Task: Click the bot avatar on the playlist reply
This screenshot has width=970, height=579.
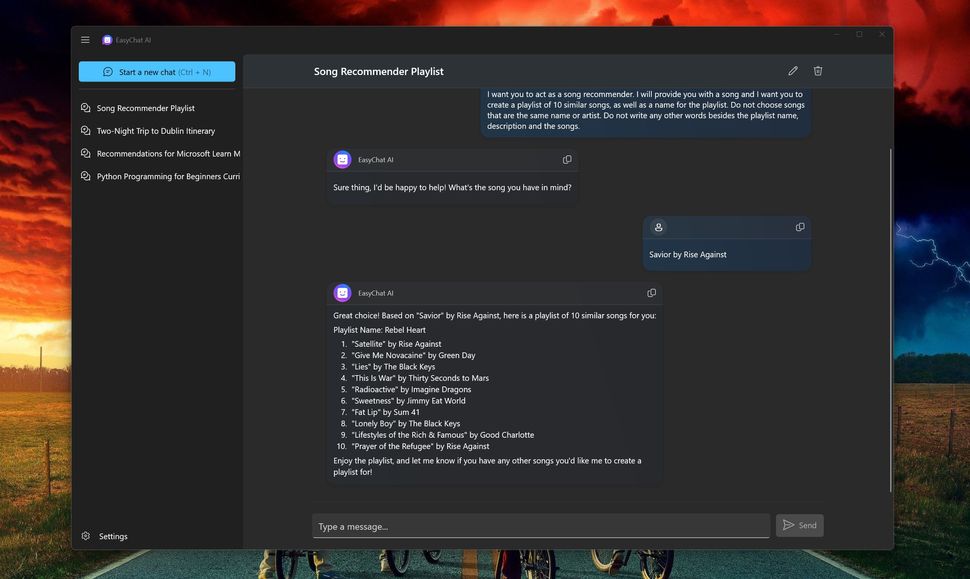Action: [340, 292]
